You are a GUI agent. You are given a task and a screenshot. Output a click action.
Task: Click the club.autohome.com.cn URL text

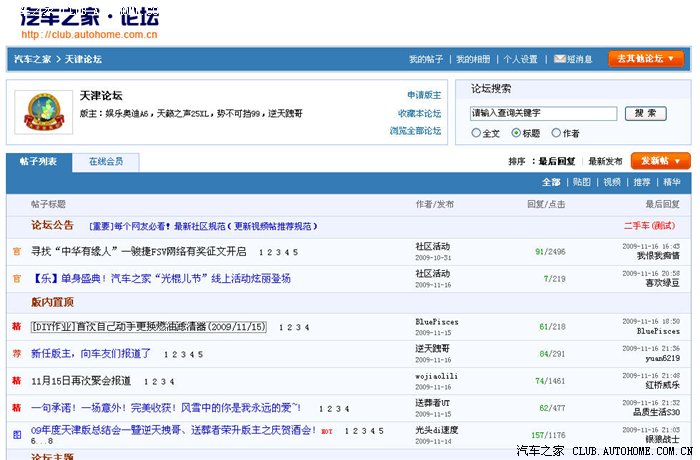click(x=89, y=34)
